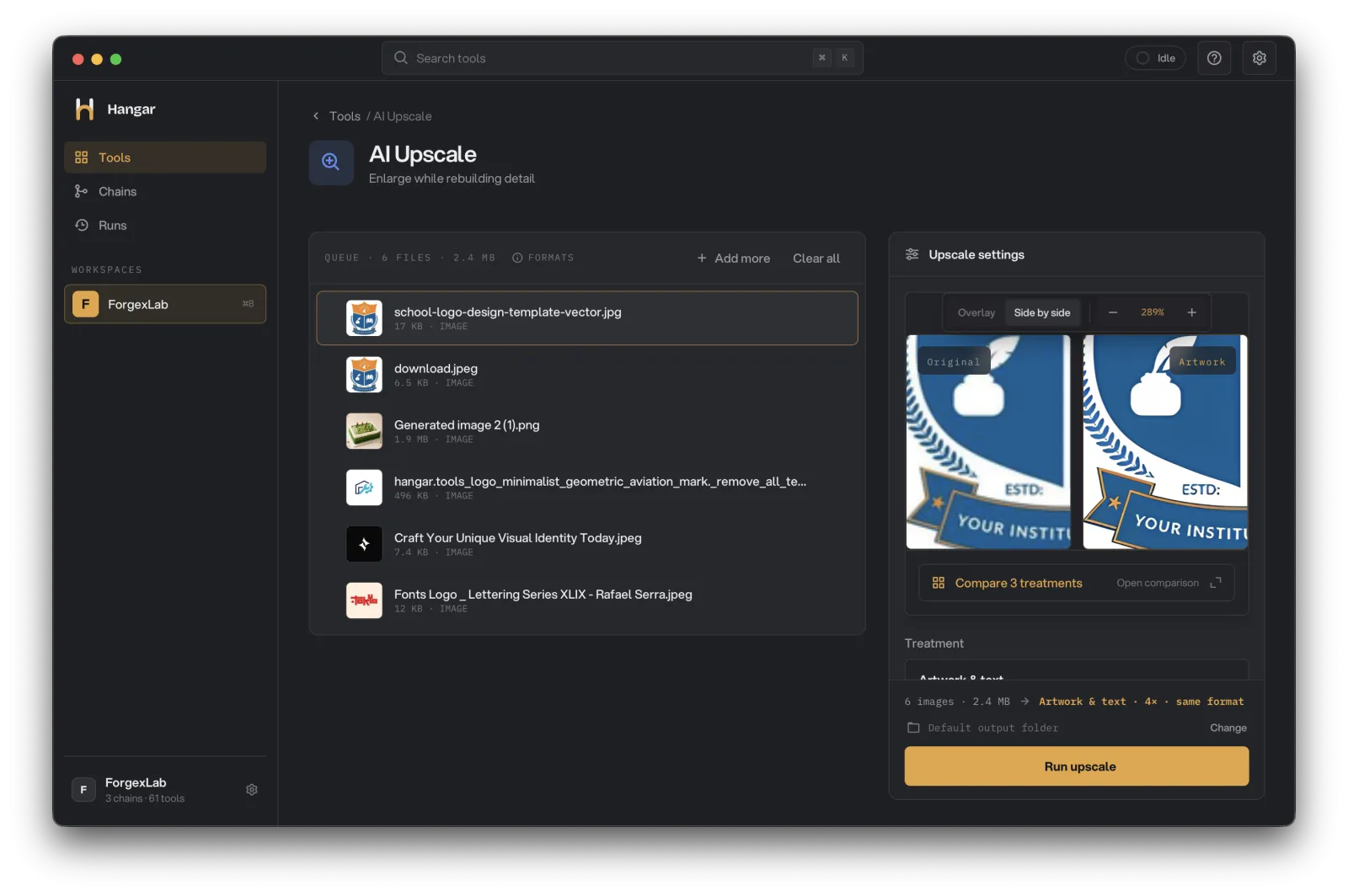The height and width of the screenshot is (896, 1348).
Task: Click thumbnail of school-logo-design-template-vector.jpg
Action: tap(364, 318)
